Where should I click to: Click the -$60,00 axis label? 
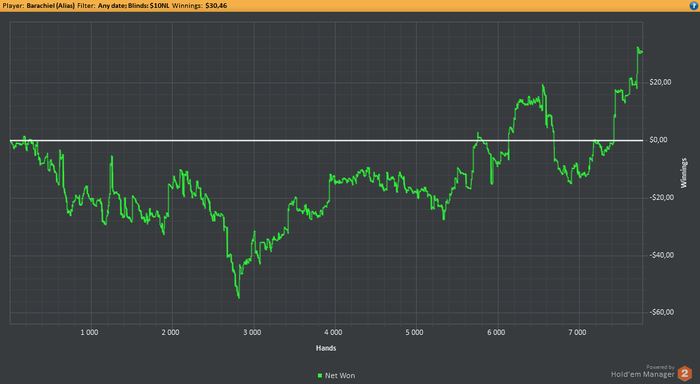pyautogui.click(x=661, y=312)
